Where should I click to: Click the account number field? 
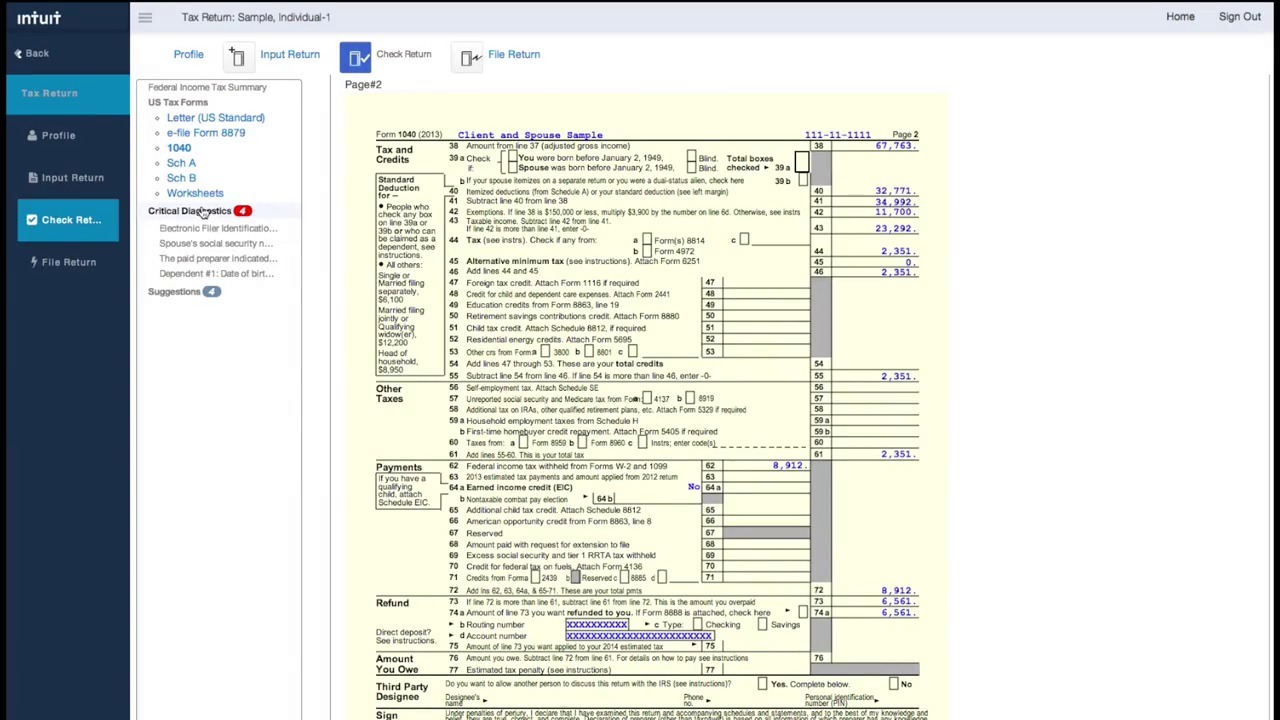tap(639, 636)
